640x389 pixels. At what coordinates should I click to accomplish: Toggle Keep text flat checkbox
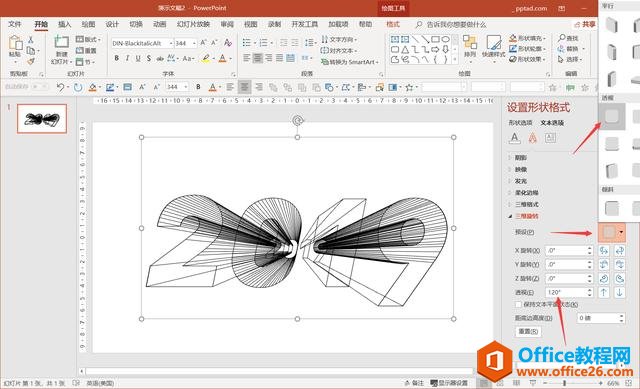point(518,305)
